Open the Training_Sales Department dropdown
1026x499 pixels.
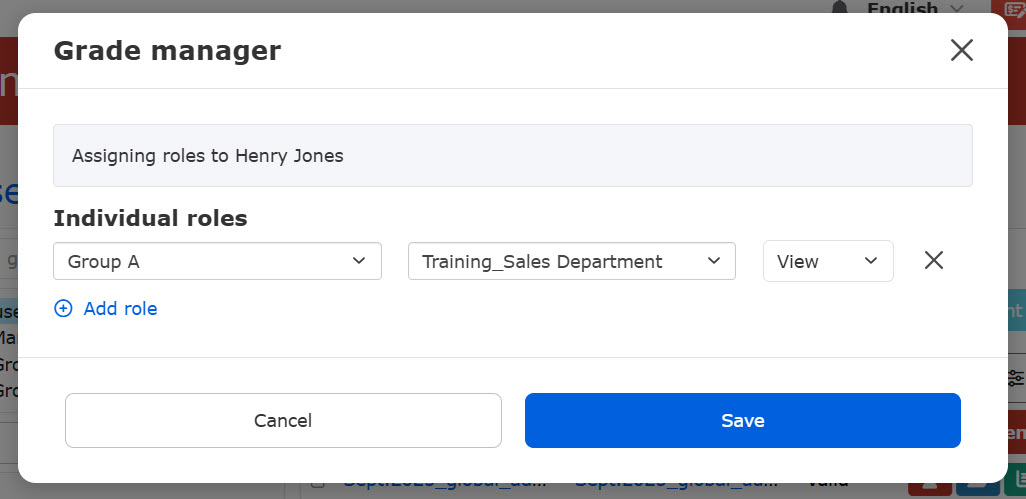click(x=571, y=261)
